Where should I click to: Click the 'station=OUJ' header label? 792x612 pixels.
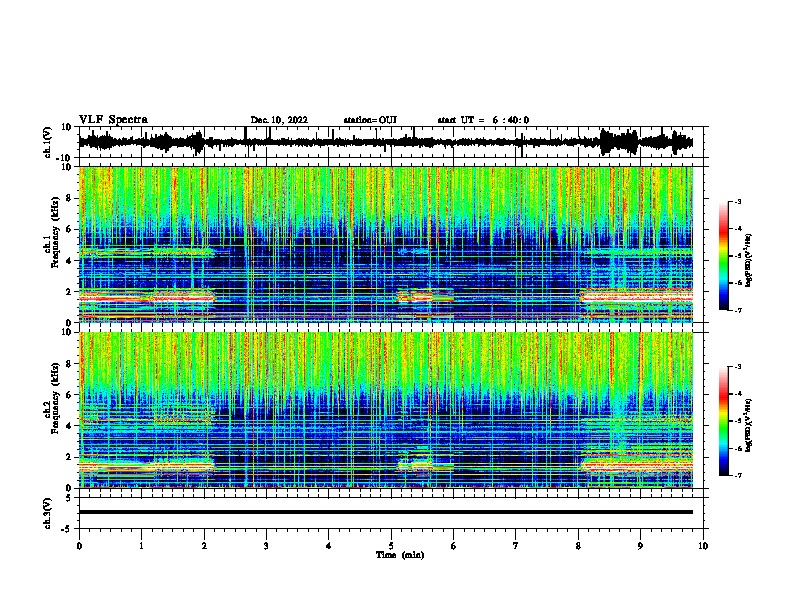(x=370, y=120)
